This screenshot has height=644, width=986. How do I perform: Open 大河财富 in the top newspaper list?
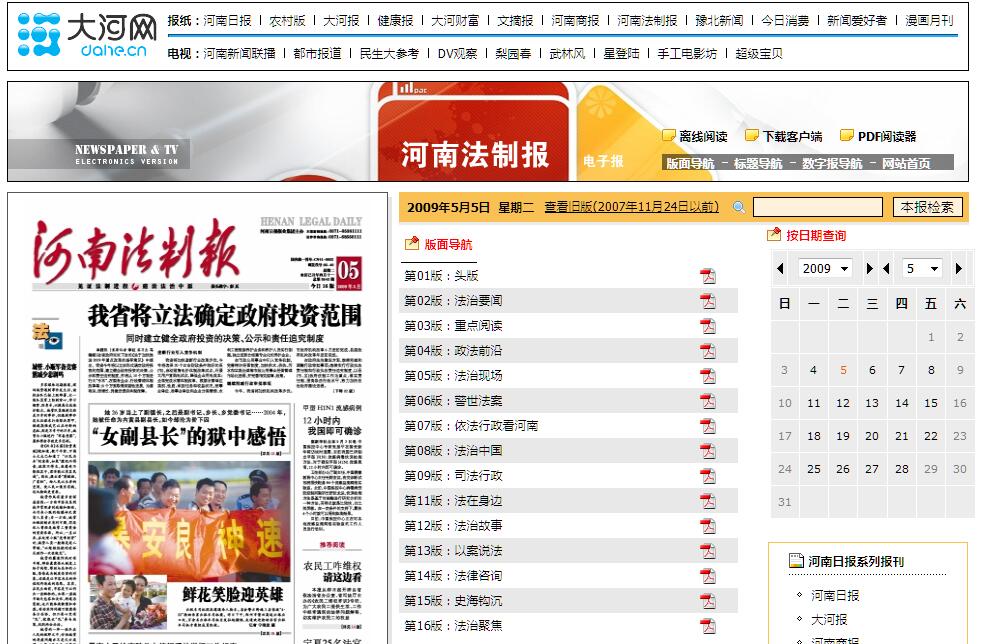pos(455,21)
